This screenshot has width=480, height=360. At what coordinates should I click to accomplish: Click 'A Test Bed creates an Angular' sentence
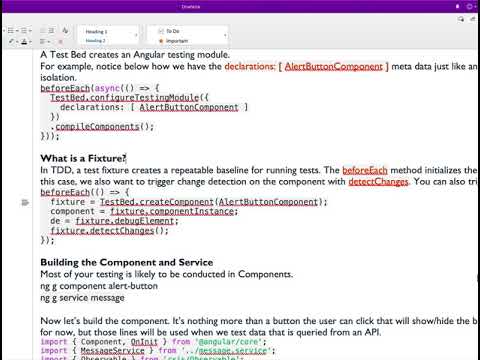point(135,54)
